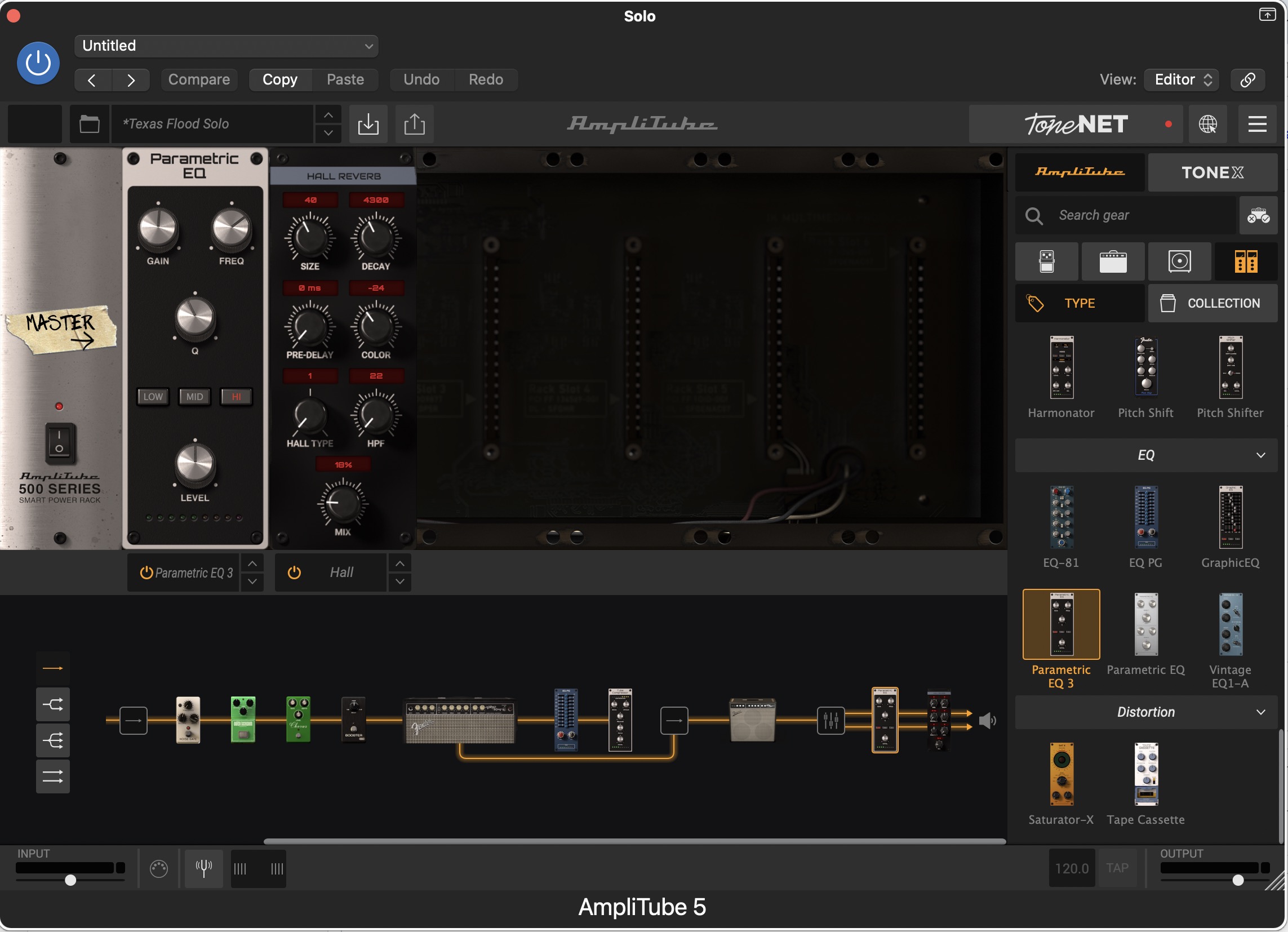The width and height of the screenshot is (1288, 932).
Task: Step to the next preset with down arrow
Action: coord(328,133)
